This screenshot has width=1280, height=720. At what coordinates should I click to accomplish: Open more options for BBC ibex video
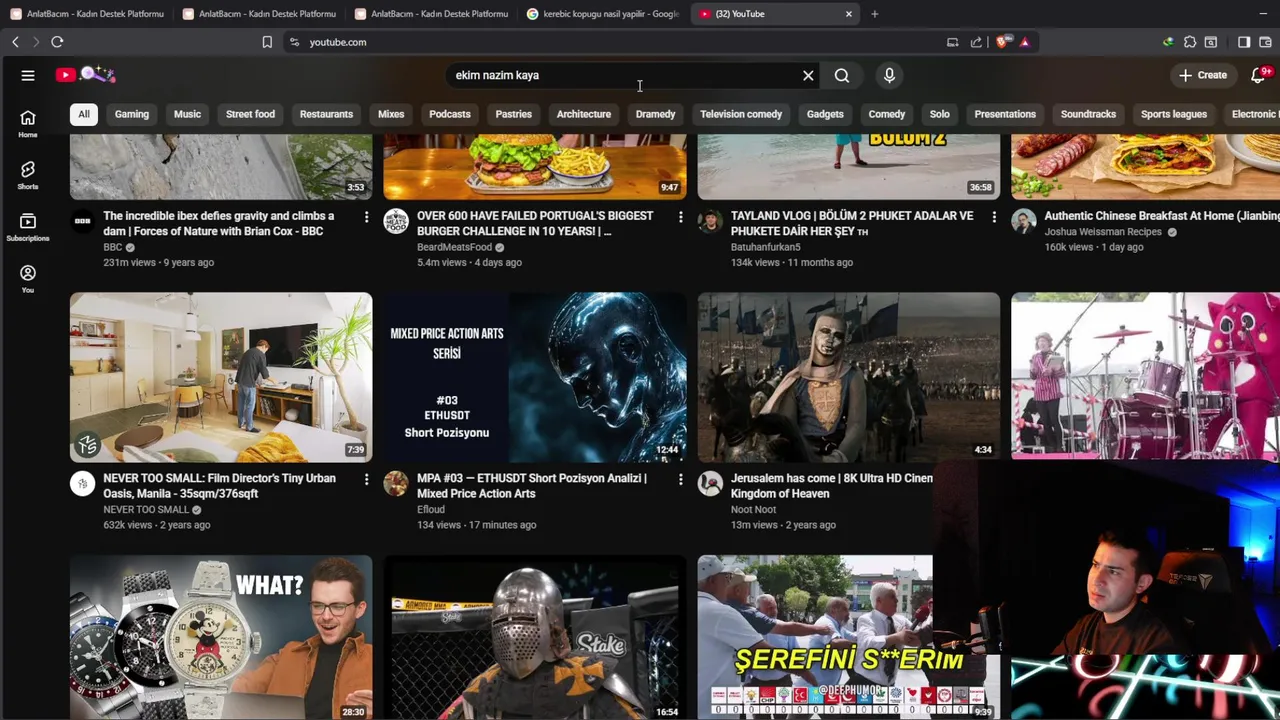pos(366,217)
